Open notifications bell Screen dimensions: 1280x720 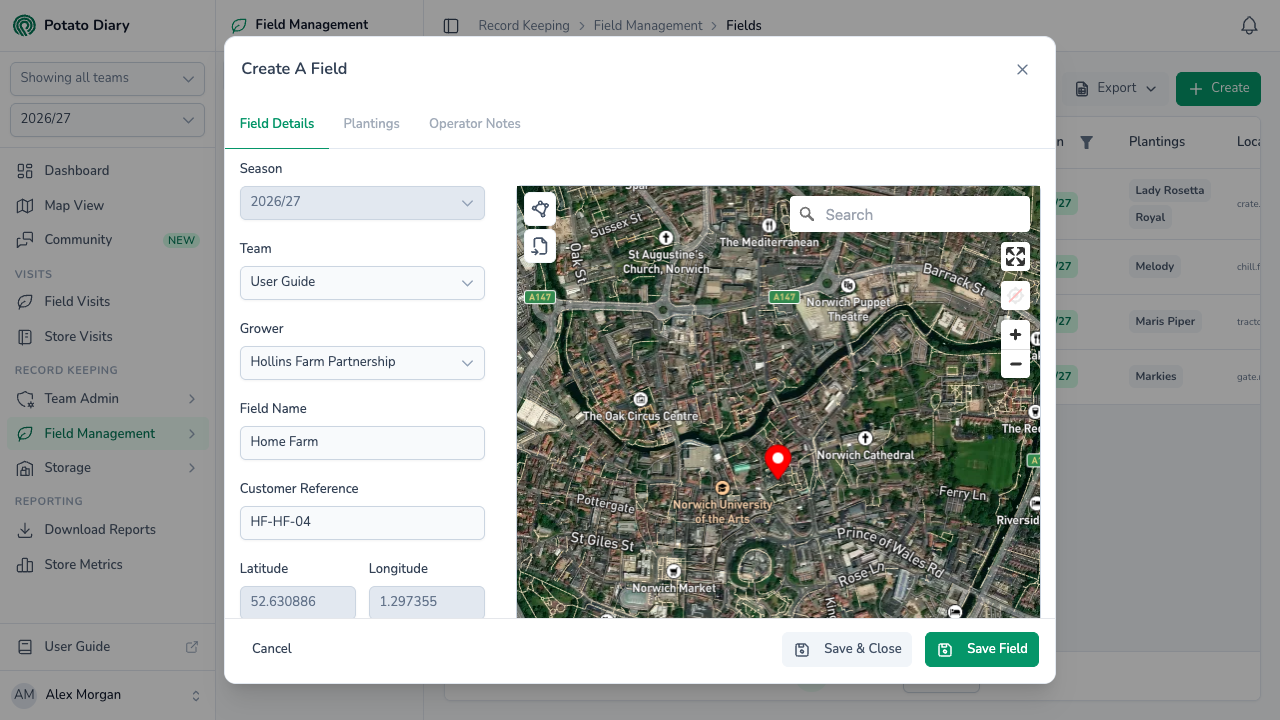(x=1249, y=26)
